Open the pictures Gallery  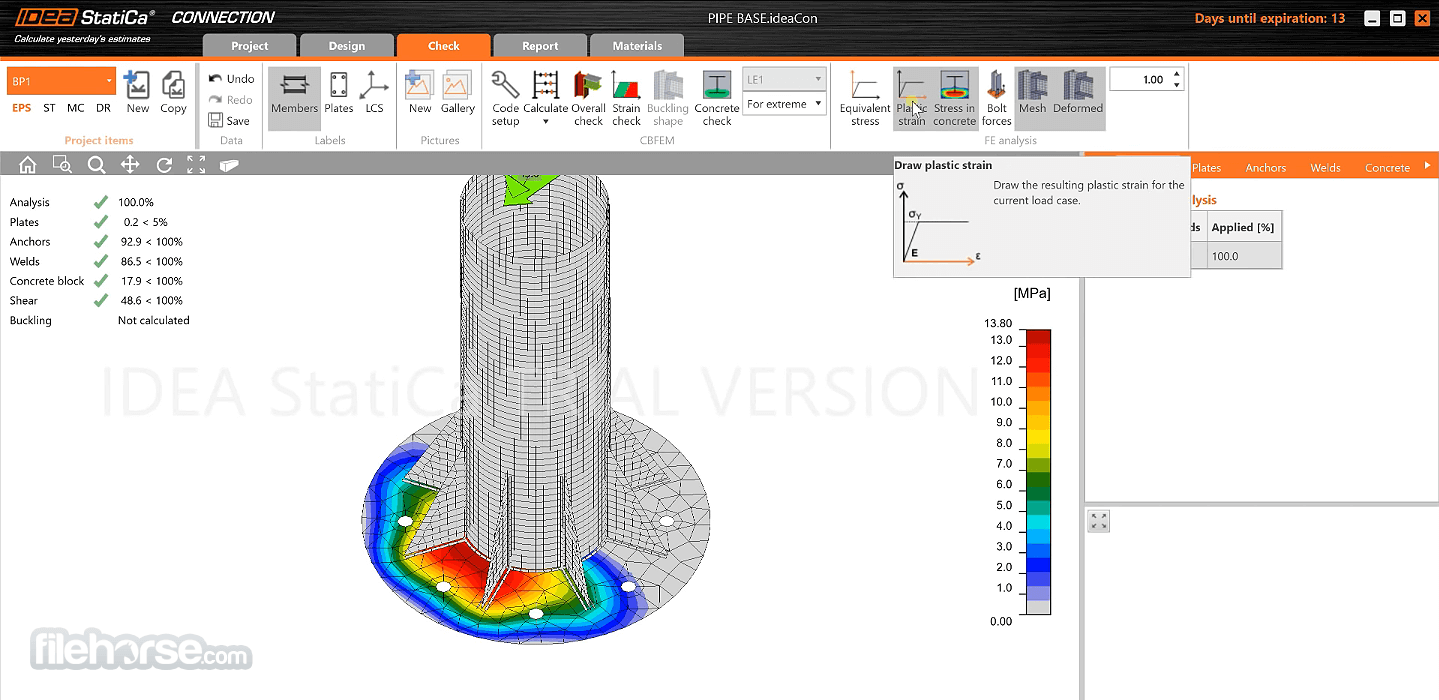pyautogui.click(x=458, y=93)
